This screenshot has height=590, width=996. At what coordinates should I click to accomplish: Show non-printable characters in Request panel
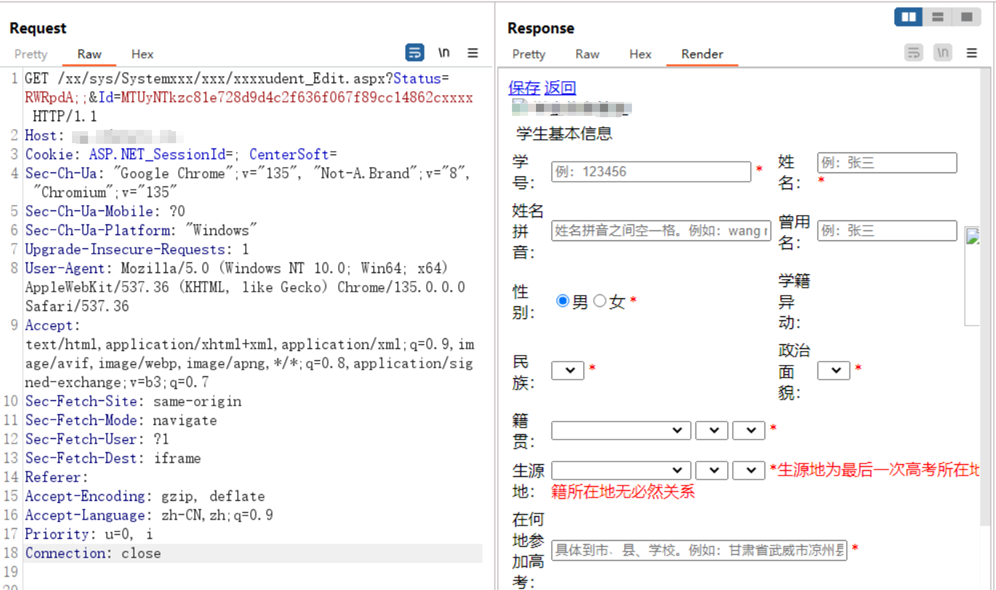(x=444, y=53)
